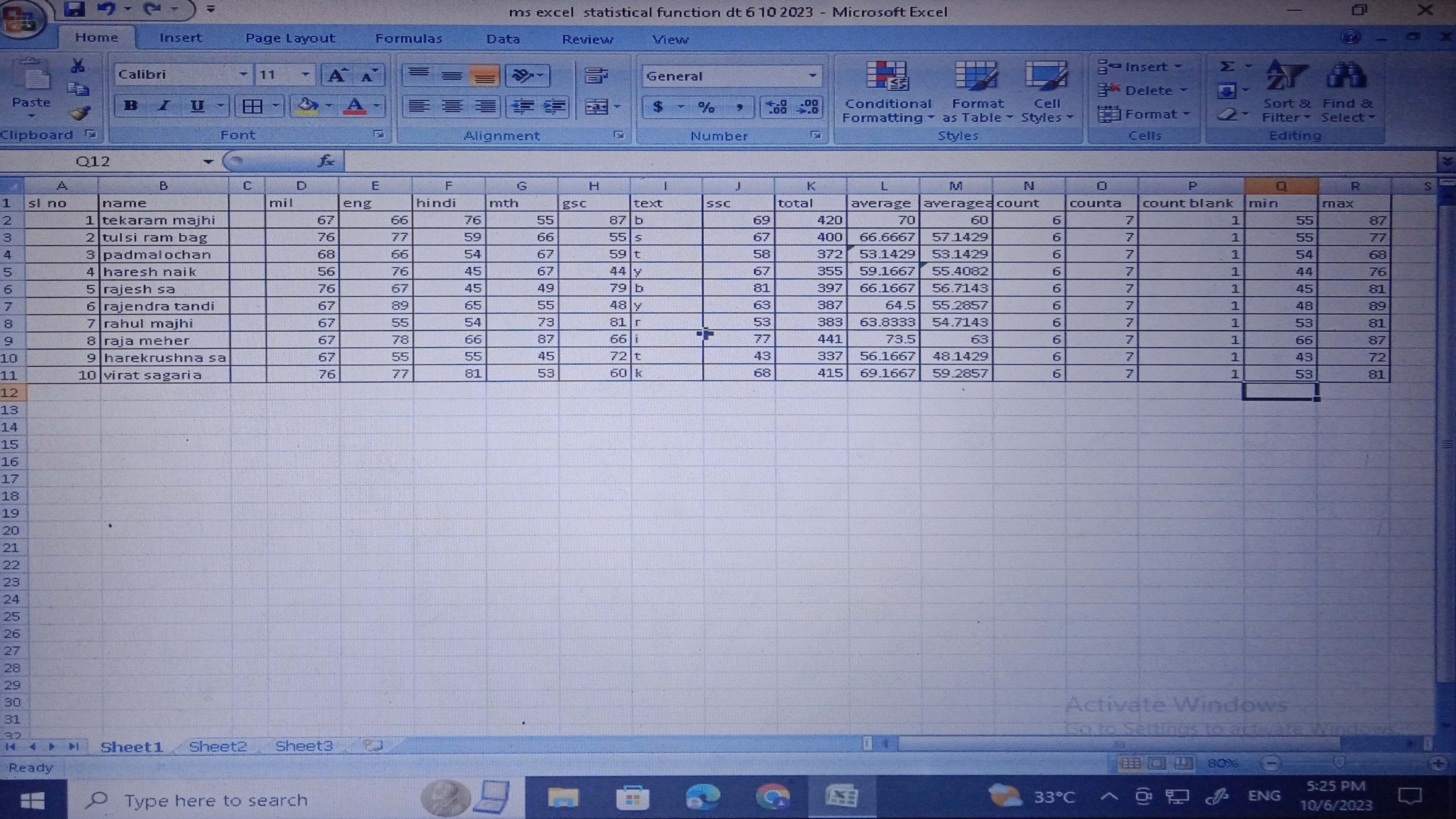The height and width of the screenshot is (819, 1456).
Task: Click the Insert Function fx icon
Action: tap(326, 161)
